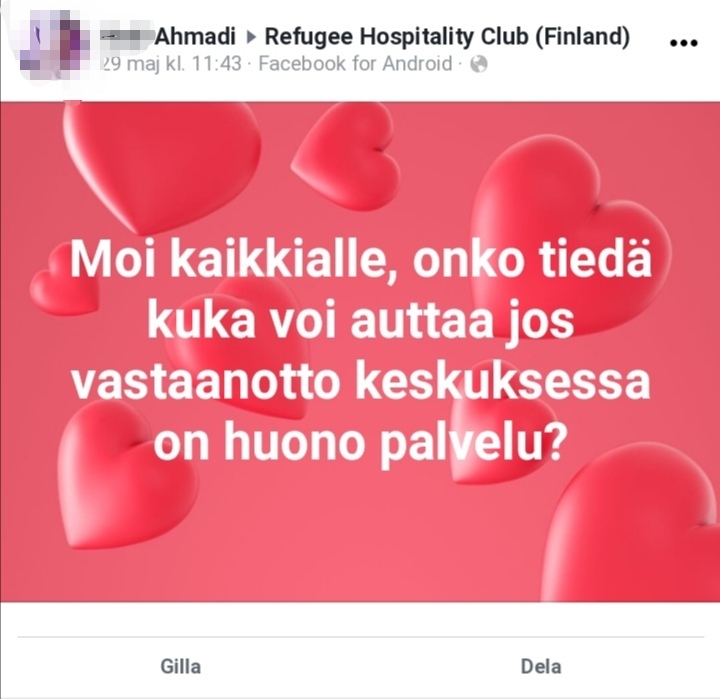Click the arrow between Ahmadi and group name
Viewport: 720px width, 699px height.
251,37
